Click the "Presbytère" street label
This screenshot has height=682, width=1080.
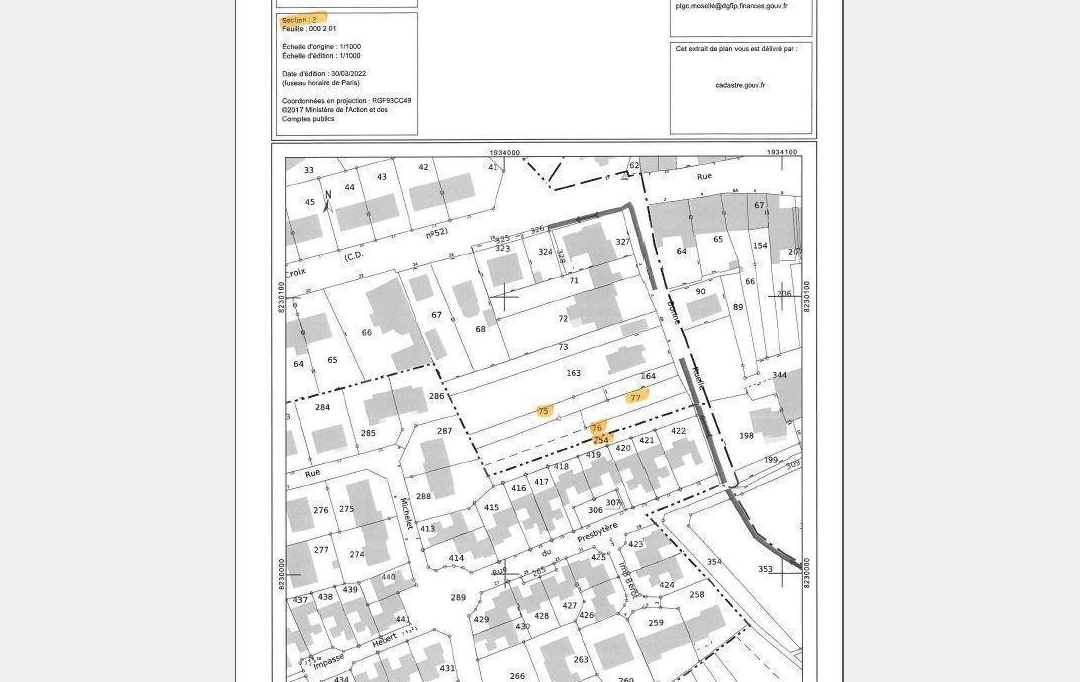[x=597, y=532]
